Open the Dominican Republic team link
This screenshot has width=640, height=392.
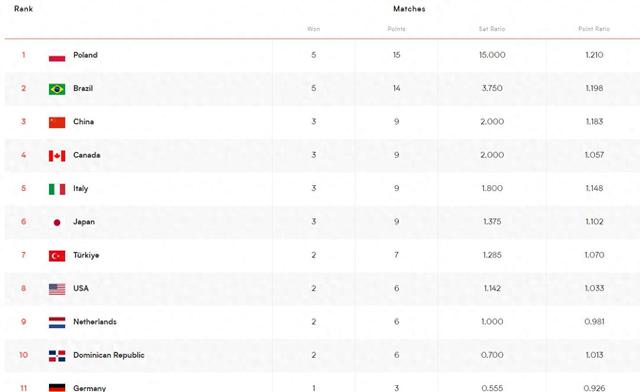point(109,355)
